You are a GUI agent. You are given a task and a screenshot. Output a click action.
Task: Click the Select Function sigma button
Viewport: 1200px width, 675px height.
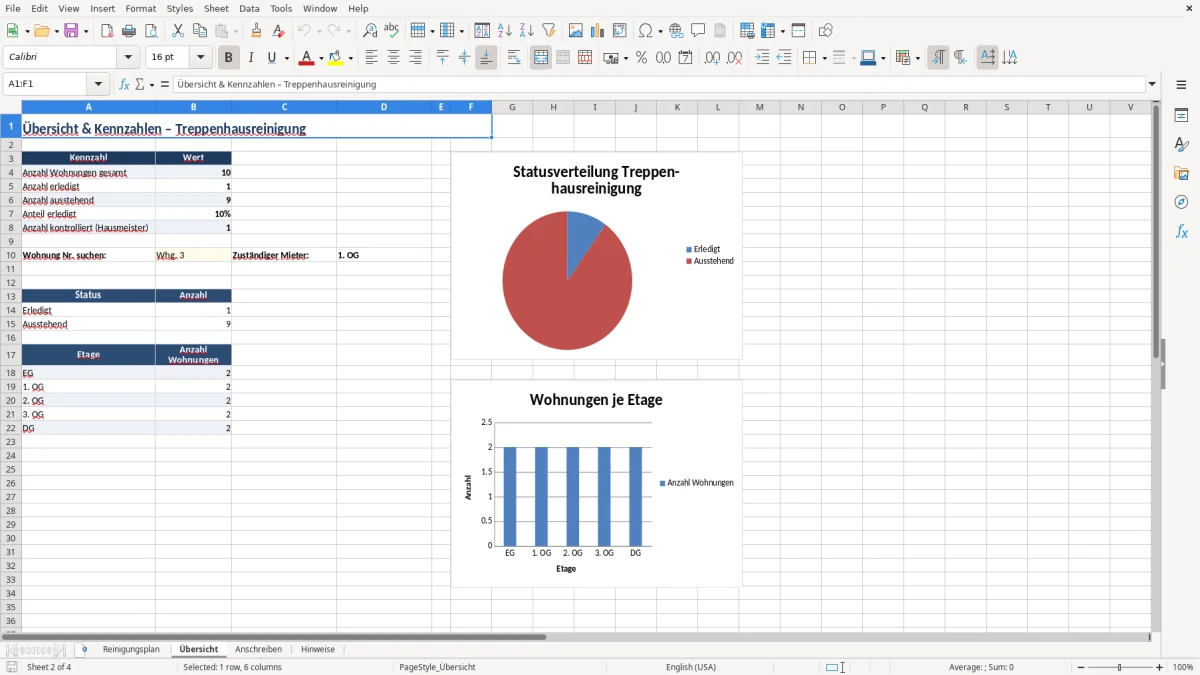[x=140, y=85]
